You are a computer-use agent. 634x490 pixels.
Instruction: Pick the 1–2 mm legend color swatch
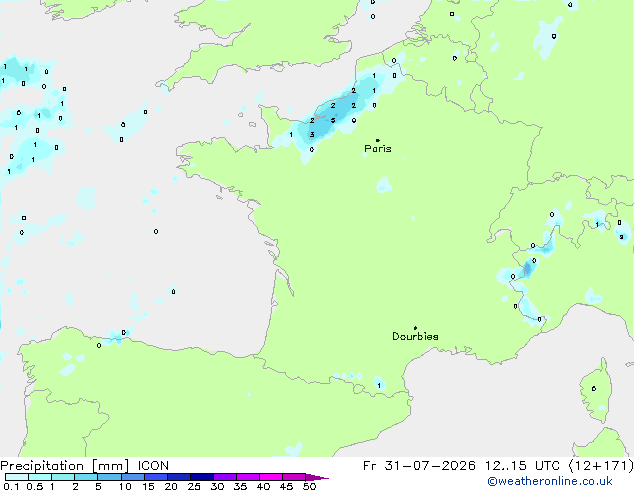point(63,477)
